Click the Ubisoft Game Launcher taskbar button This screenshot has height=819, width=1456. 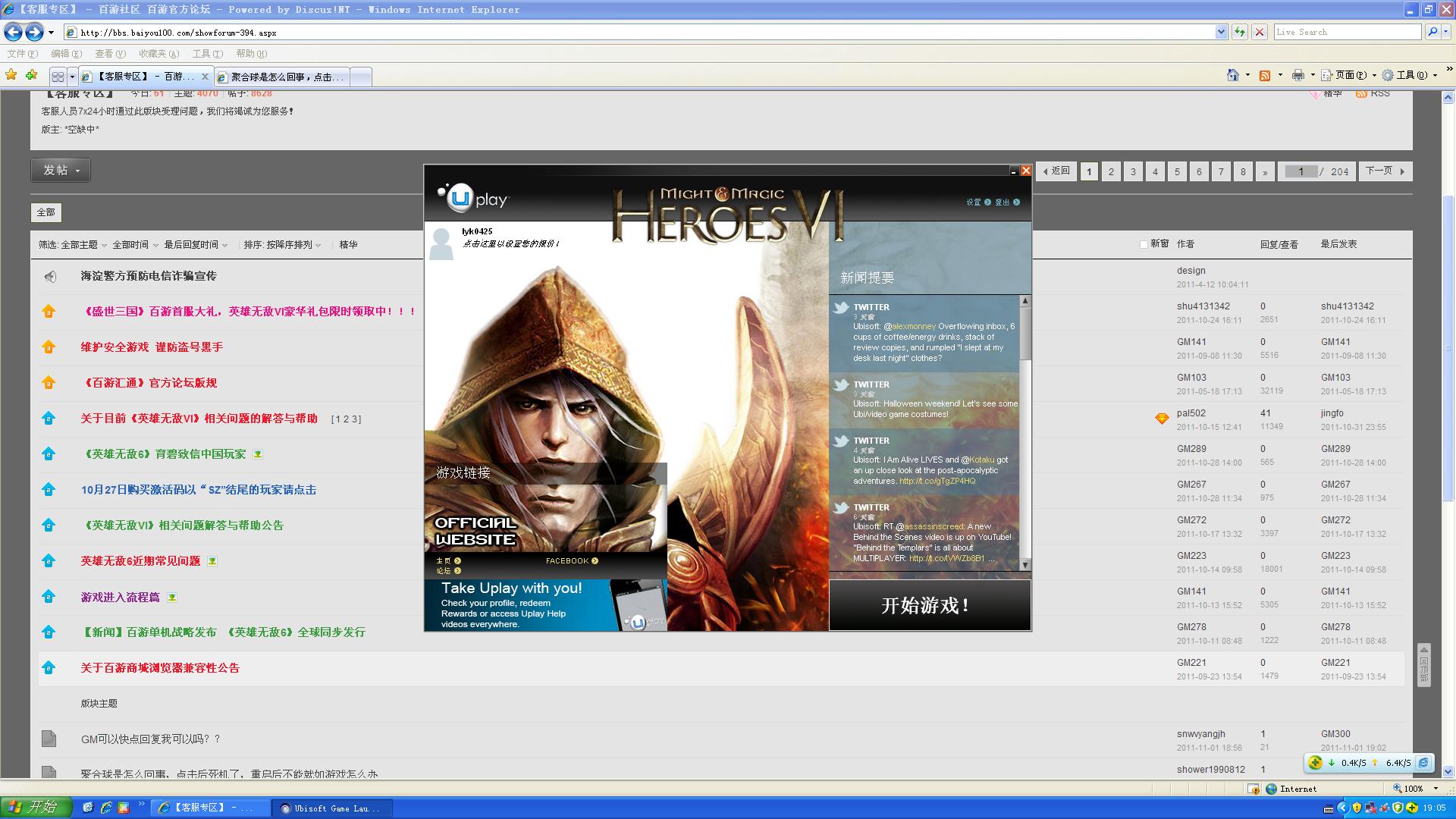(333, 808)
